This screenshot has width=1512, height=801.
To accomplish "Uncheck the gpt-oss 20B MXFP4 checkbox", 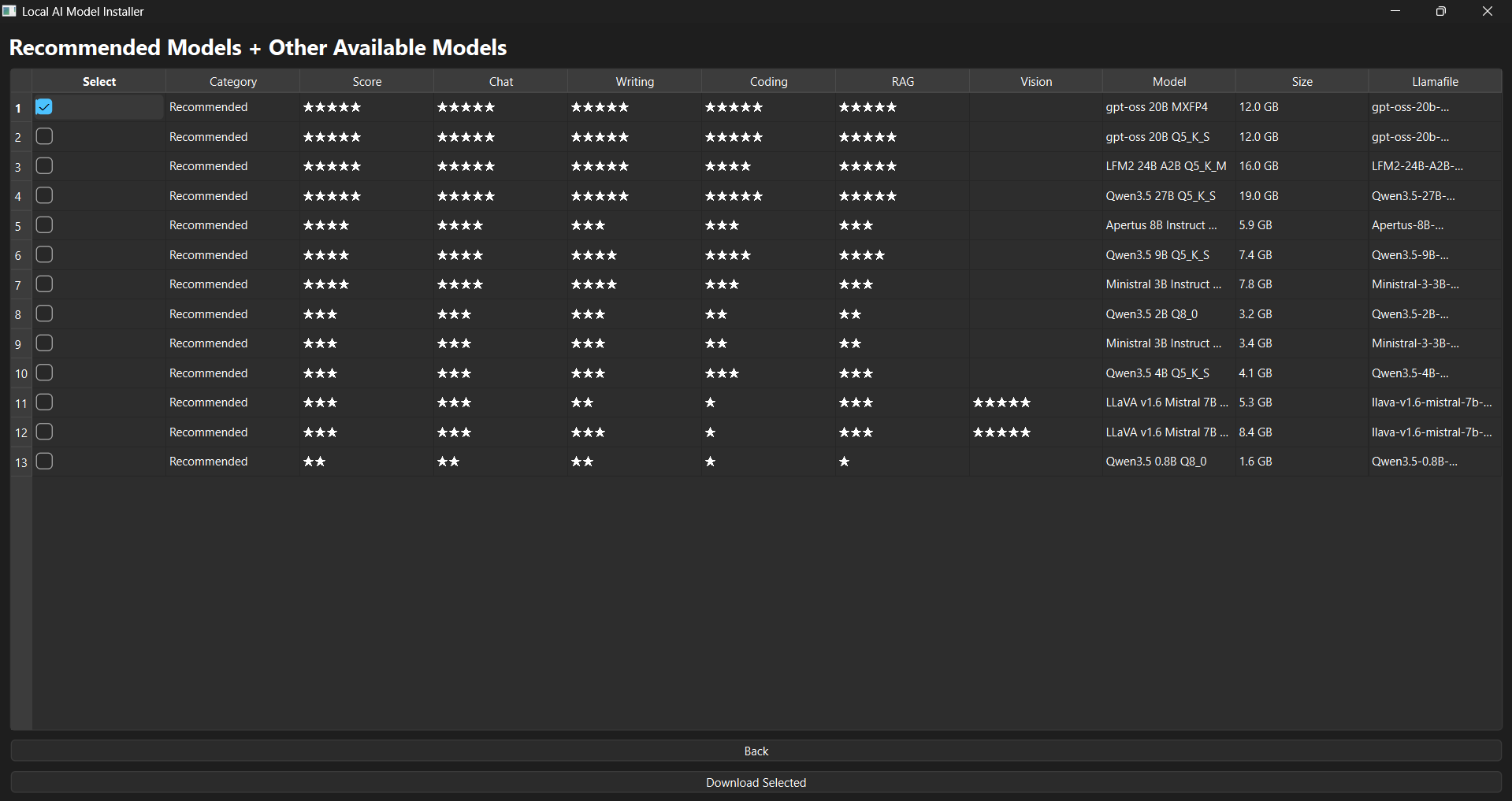I will point(44,107).
